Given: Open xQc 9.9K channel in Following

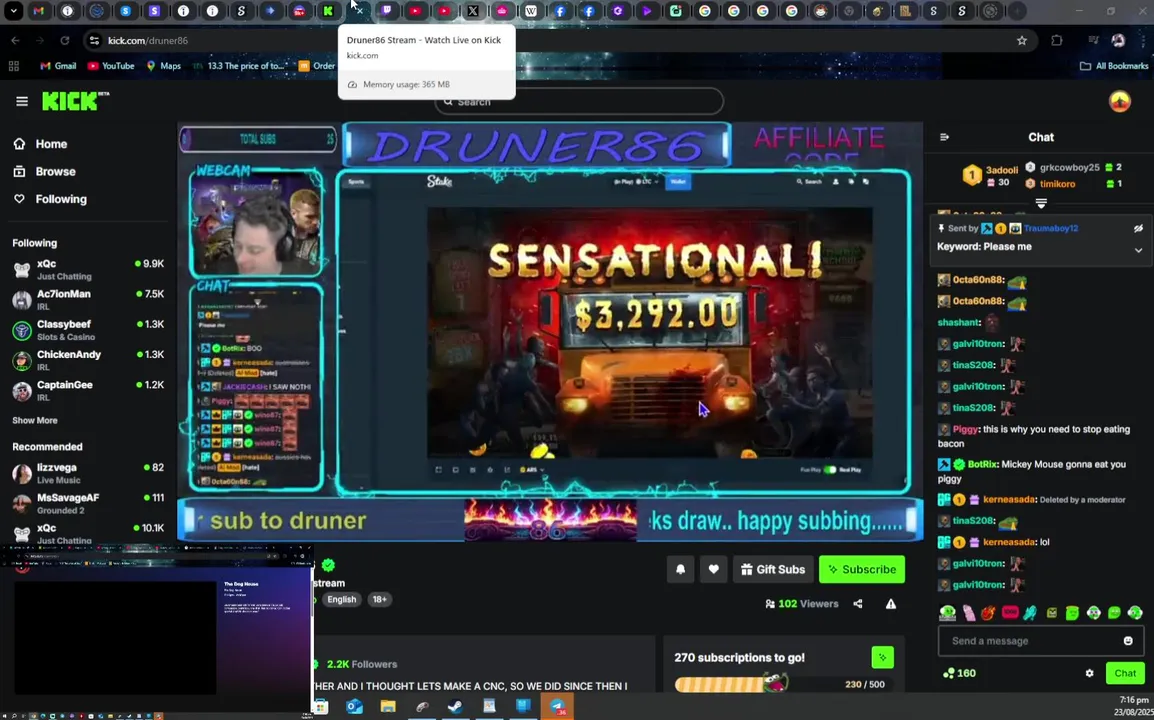Looking at the screenshot, I should tap(88, 269).
